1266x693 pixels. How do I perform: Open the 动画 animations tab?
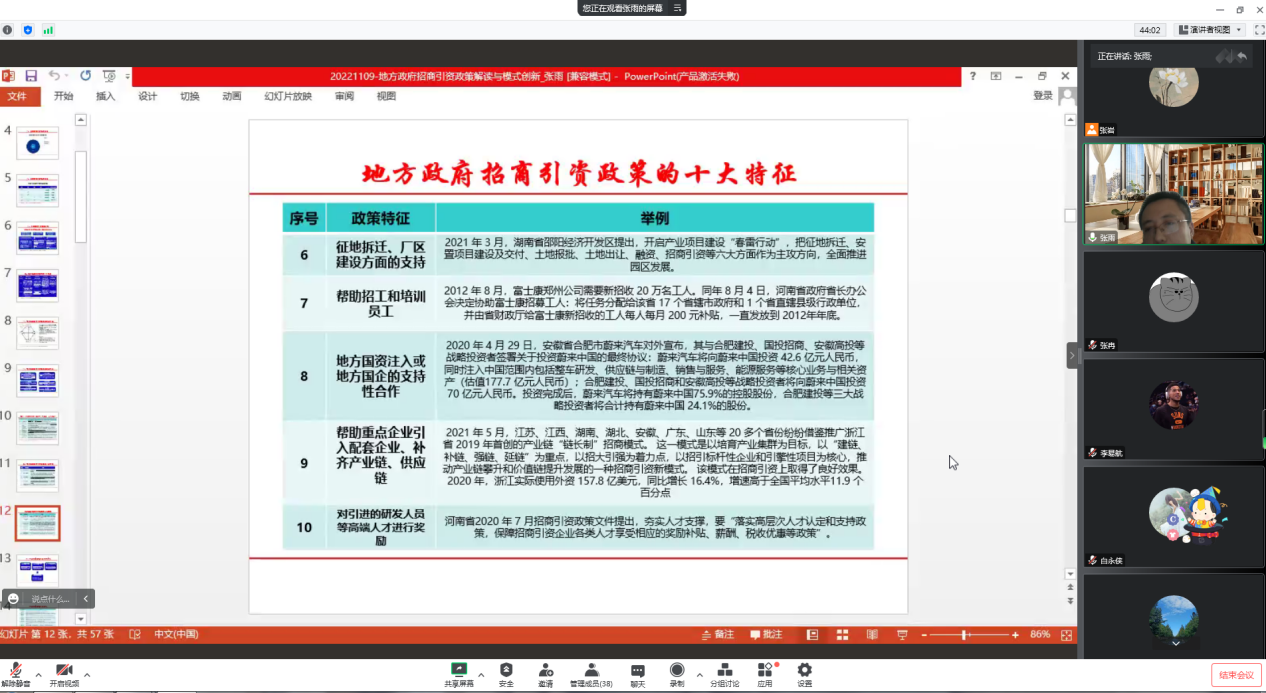click(232, 96)
